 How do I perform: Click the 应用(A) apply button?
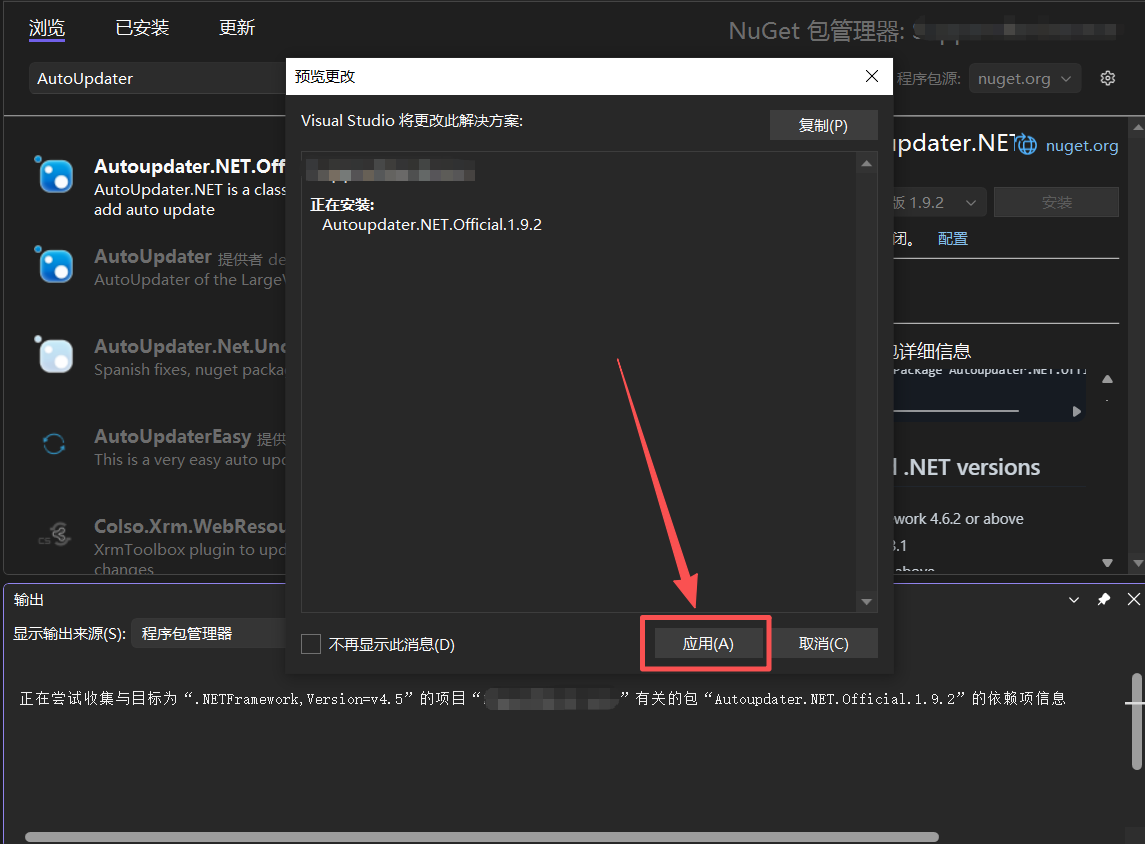click(x=708, y=643)
